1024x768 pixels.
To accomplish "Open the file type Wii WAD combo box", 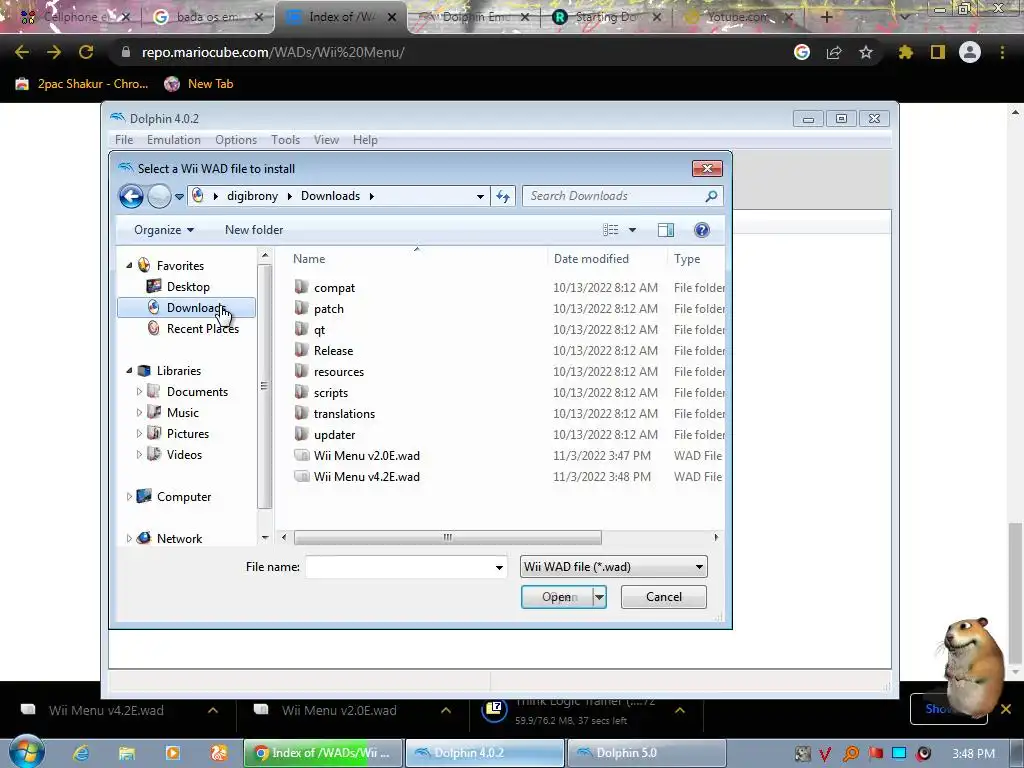I will pos(614,567).
